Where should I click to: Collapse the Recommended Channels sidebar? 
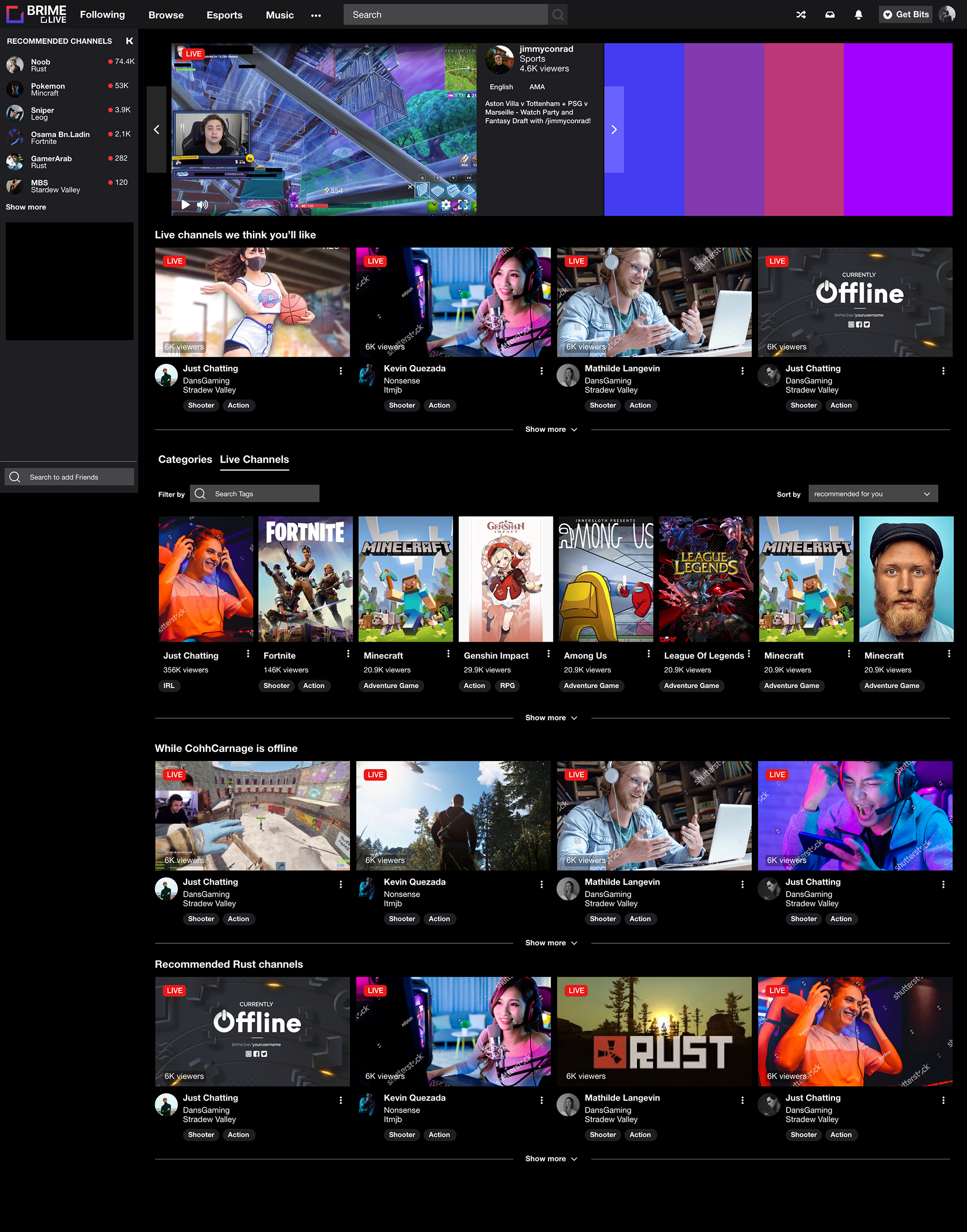pyautogui.click(x=129, y=41)
